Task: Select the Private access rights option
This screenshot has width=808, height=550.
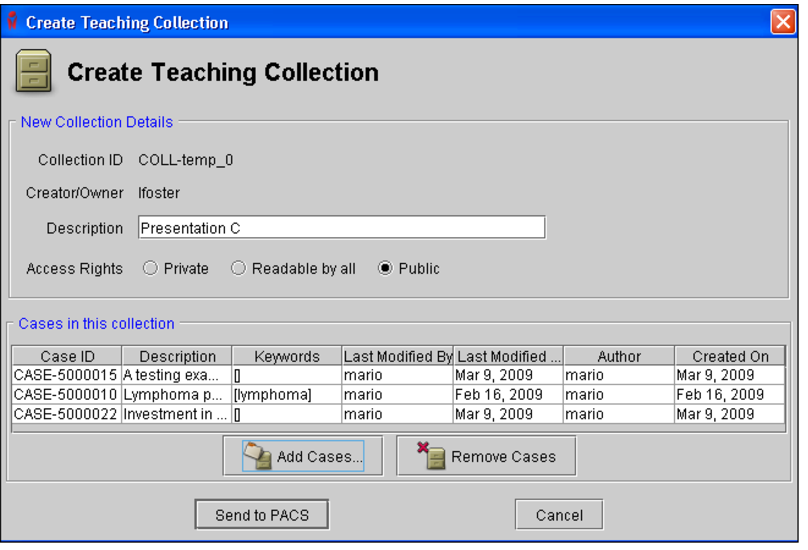Action: click(151, 269)
